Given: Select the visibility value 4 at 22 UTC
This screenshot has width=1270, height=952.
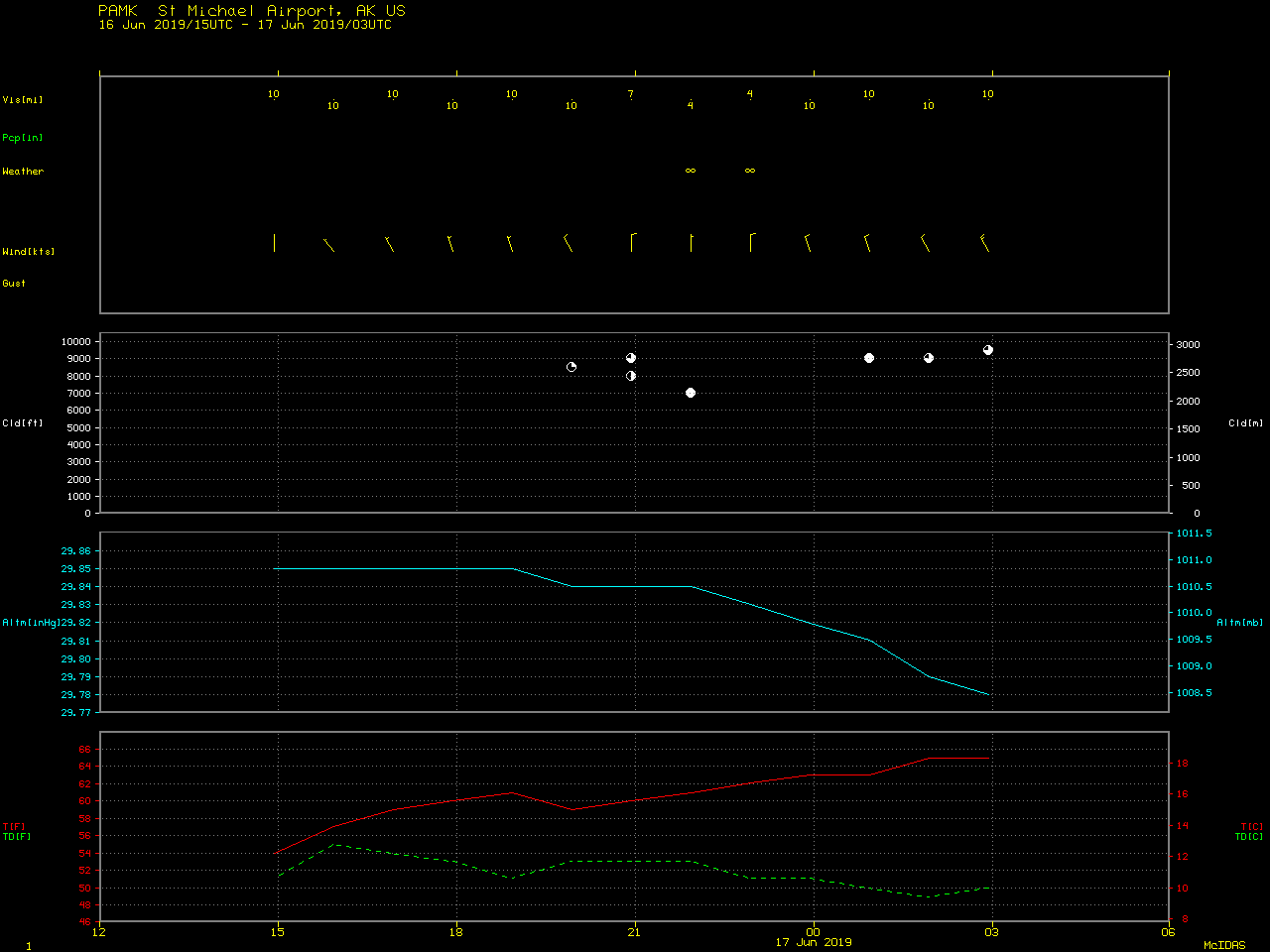Looking at the screenshot, I should 691,105.
